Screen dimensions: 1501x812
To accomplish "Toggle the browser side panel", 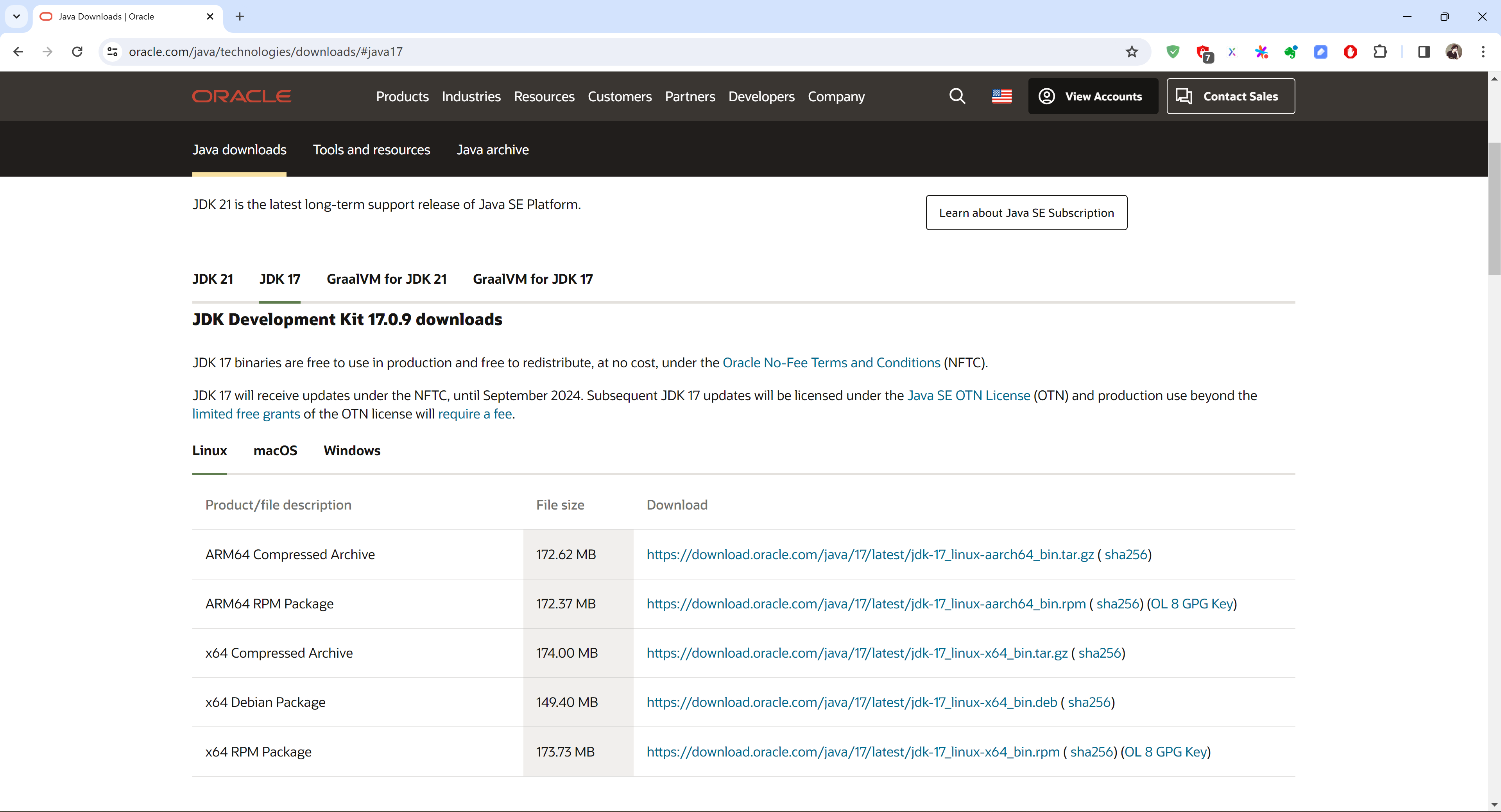I will (1424, 52).
